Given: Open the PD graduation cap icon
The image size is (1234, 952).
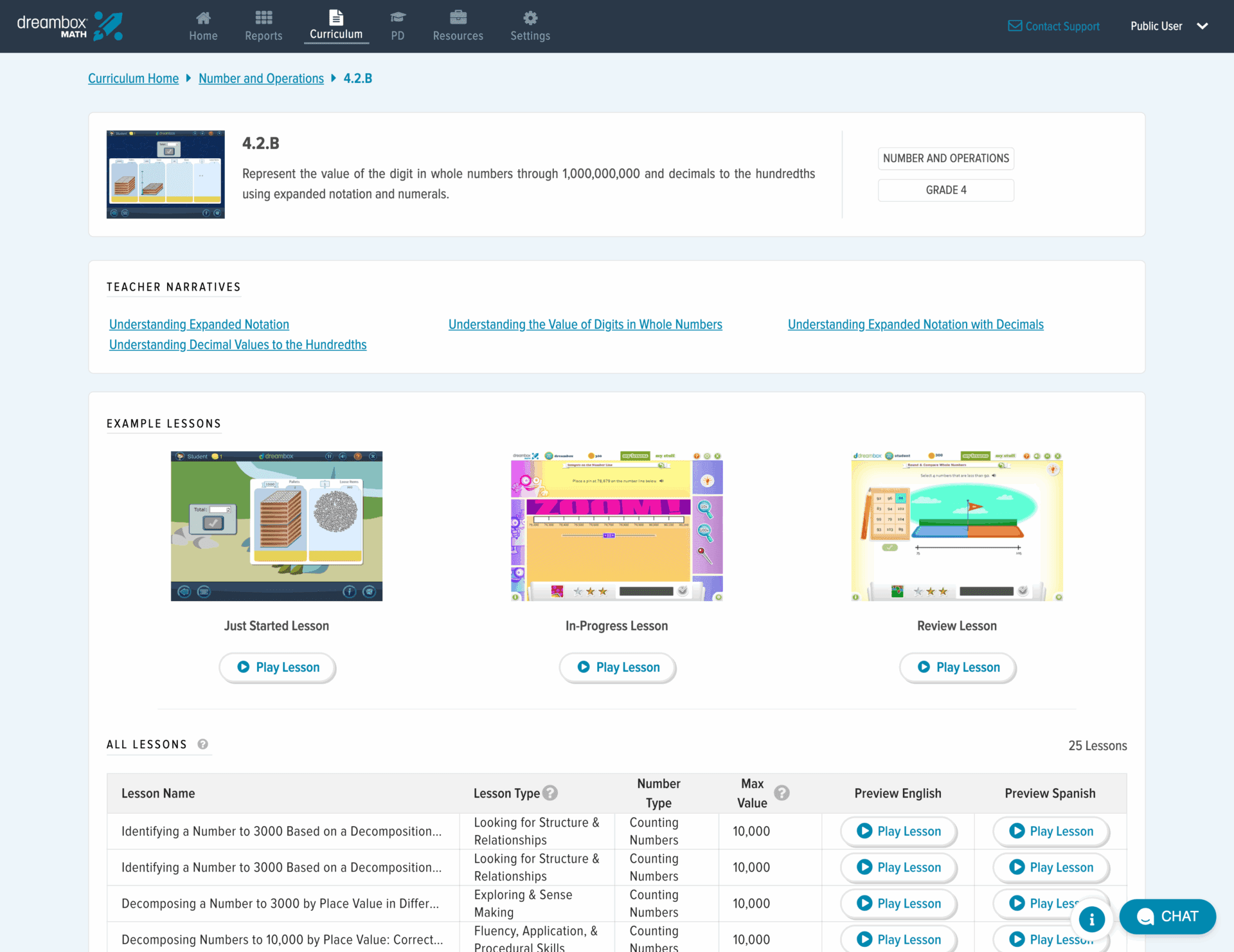Looking at the screenshot, I should click(398, 18).
